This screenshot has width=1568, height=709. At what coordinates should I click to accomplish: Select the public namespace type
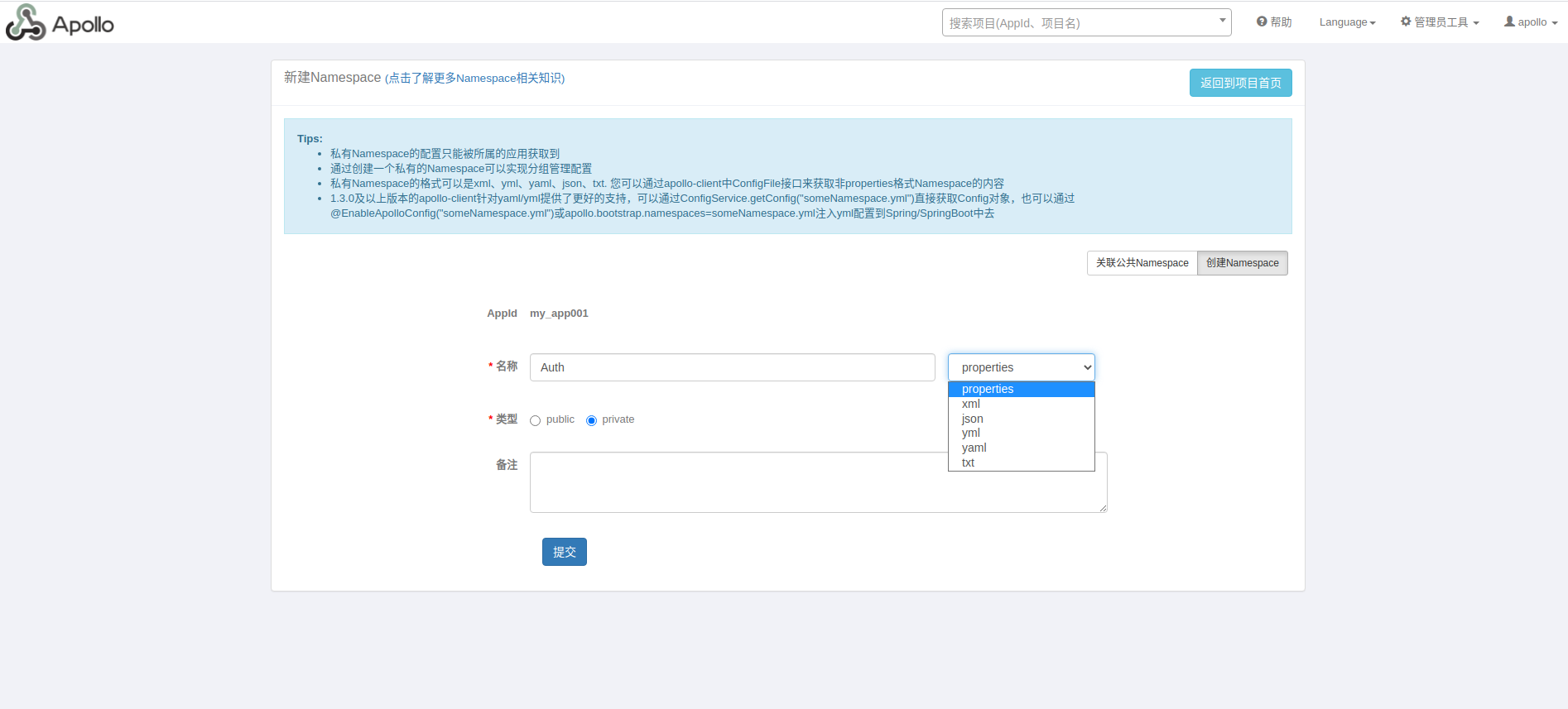pos(536,420)
